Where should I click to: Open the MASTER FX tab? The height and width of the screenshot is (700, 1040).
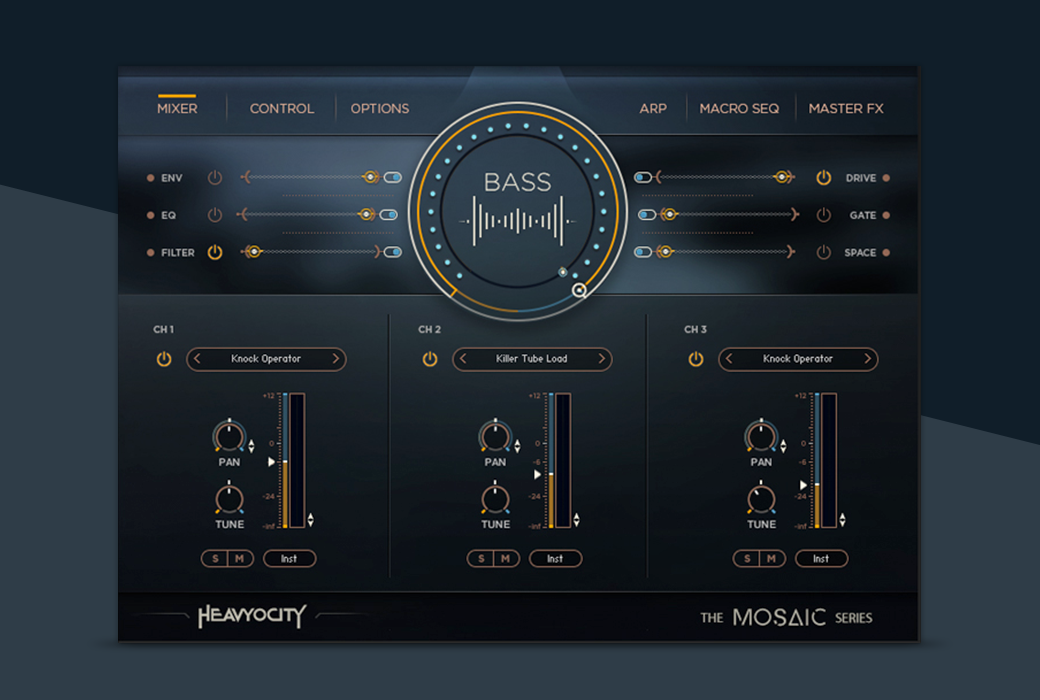(846, 108)
